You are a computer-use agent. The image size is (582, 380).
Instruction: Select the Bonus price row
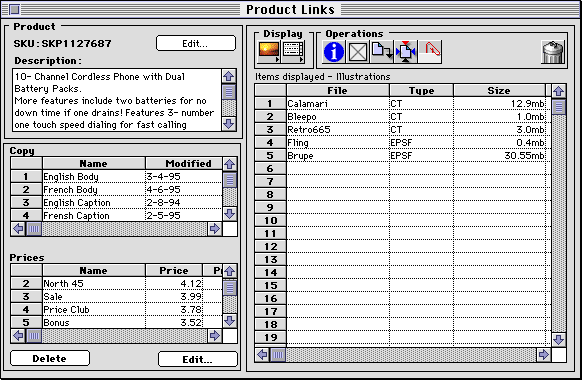[117, 322]
